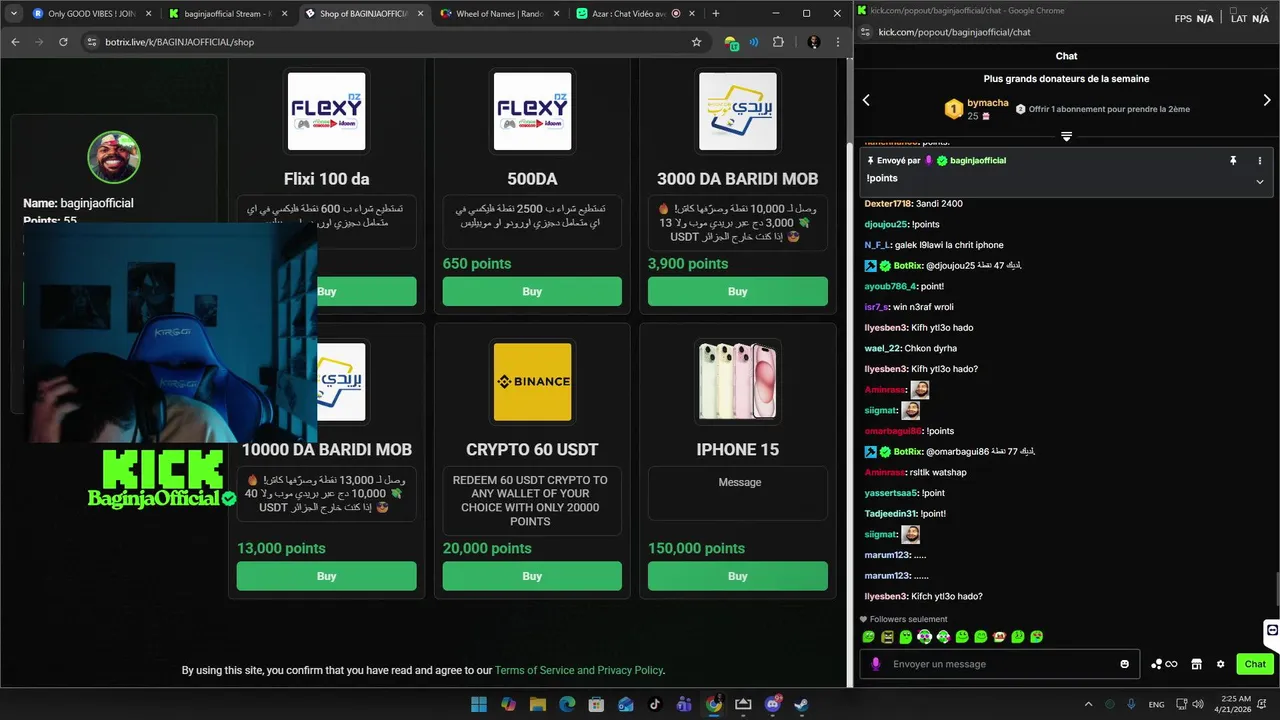Click the baginjaofficial profile avatar
This screenshot has height=720, width=1280.
pyautogui.click(x=114, y=157)
